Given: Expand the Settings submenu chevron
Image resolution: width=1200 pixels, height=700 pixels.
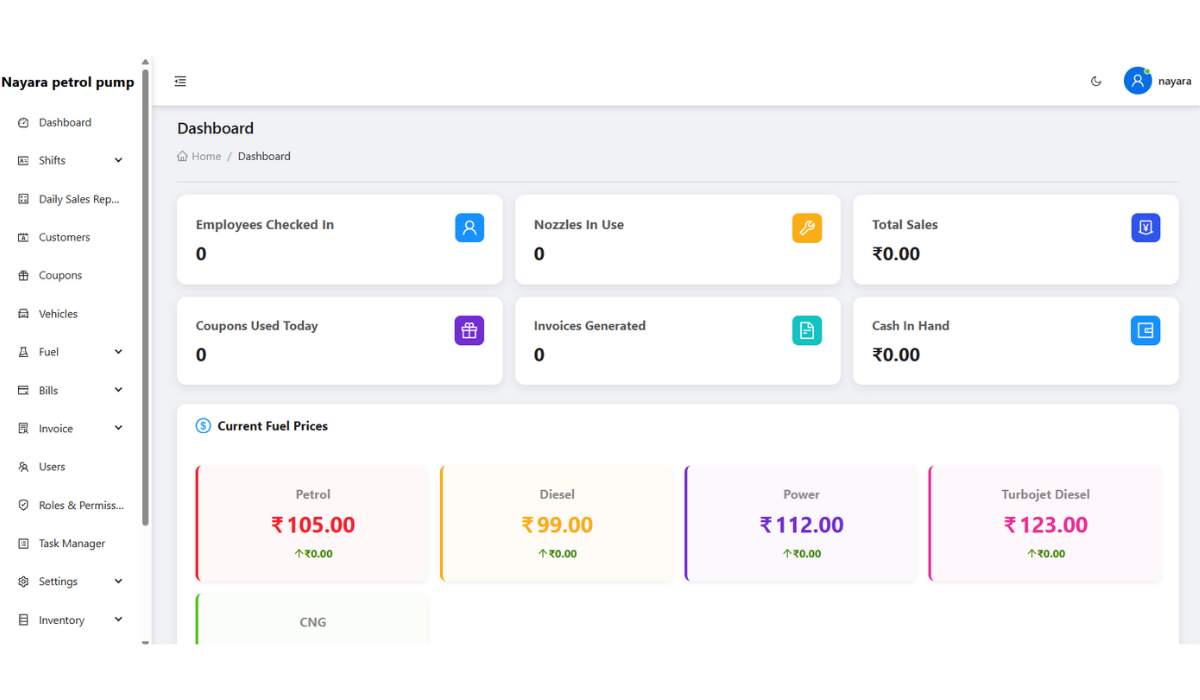Looking at the screenshot, I should (x=119, y=582).
